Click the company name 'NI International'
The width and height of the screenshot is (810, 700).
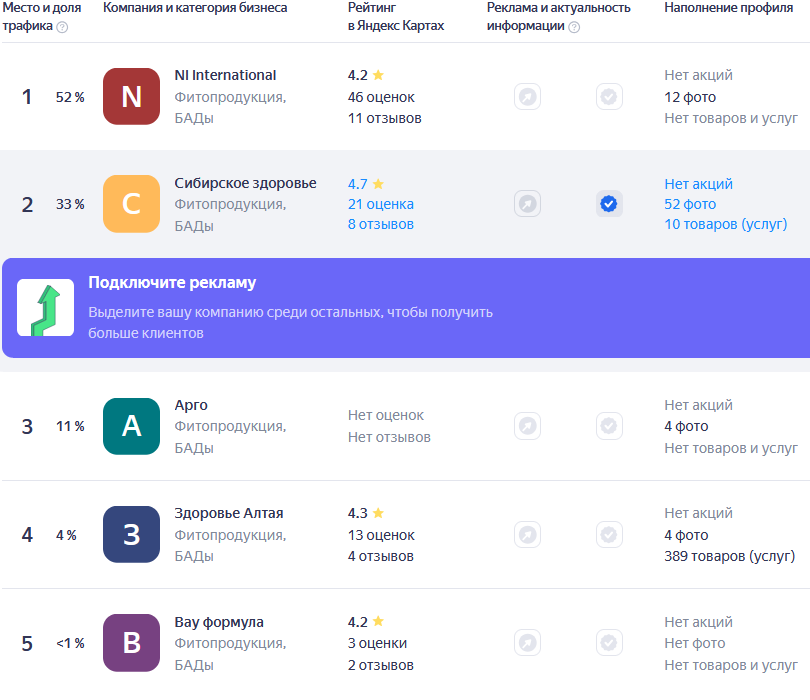225,75
